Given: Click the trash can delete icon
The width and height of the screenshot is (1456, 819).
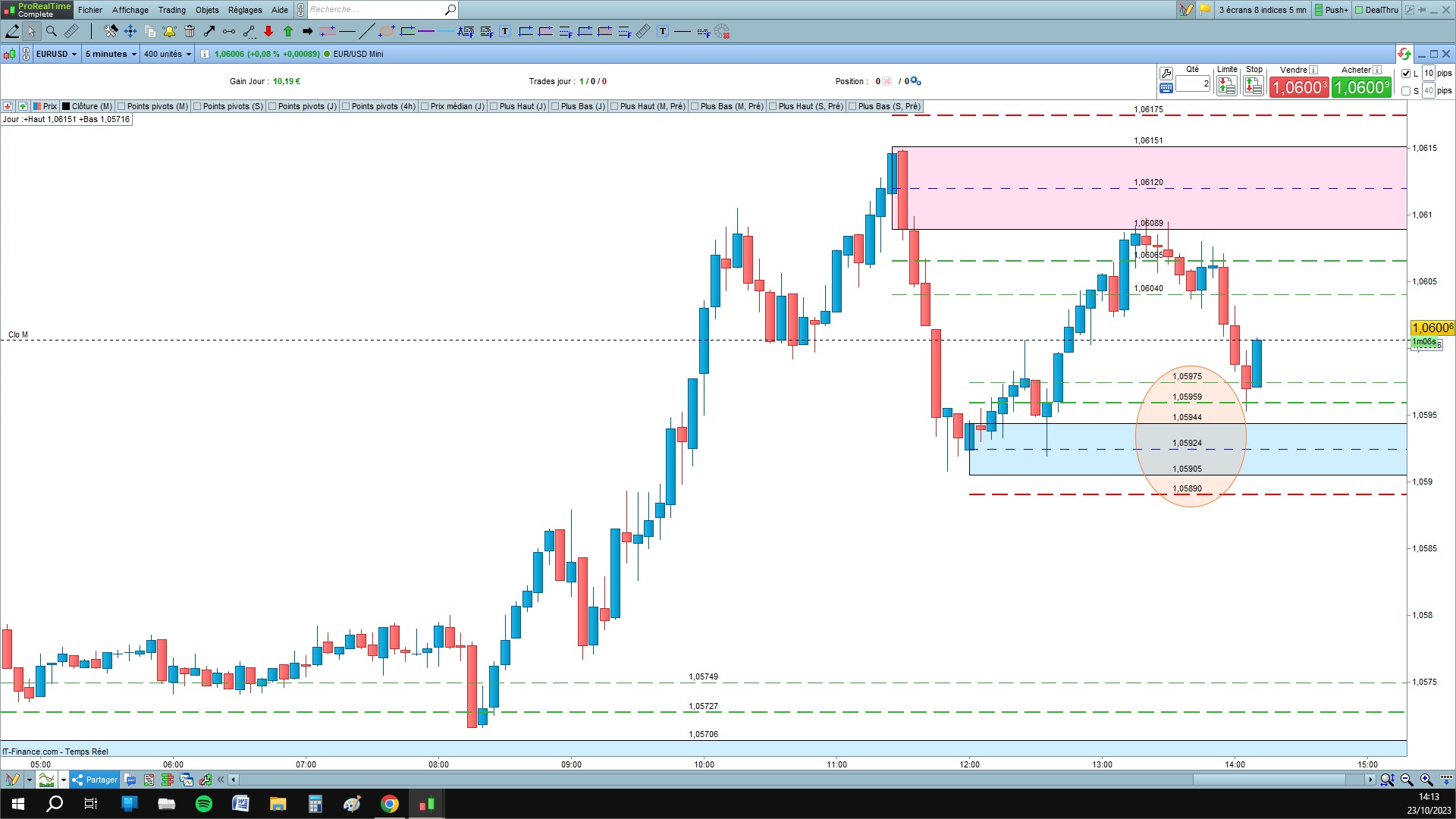Looking at the screenshot, I should click(x=190, y=31).
